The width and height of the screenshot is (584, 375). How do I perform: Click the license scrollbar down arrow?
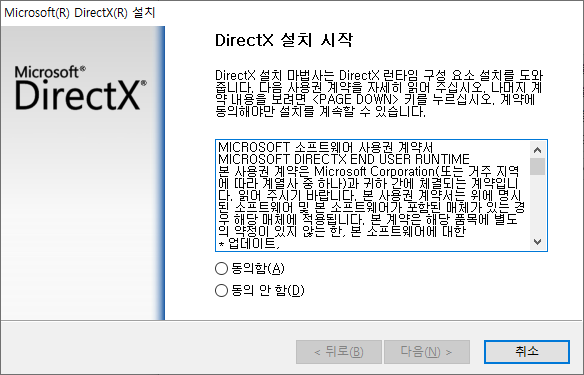(537, 242)
